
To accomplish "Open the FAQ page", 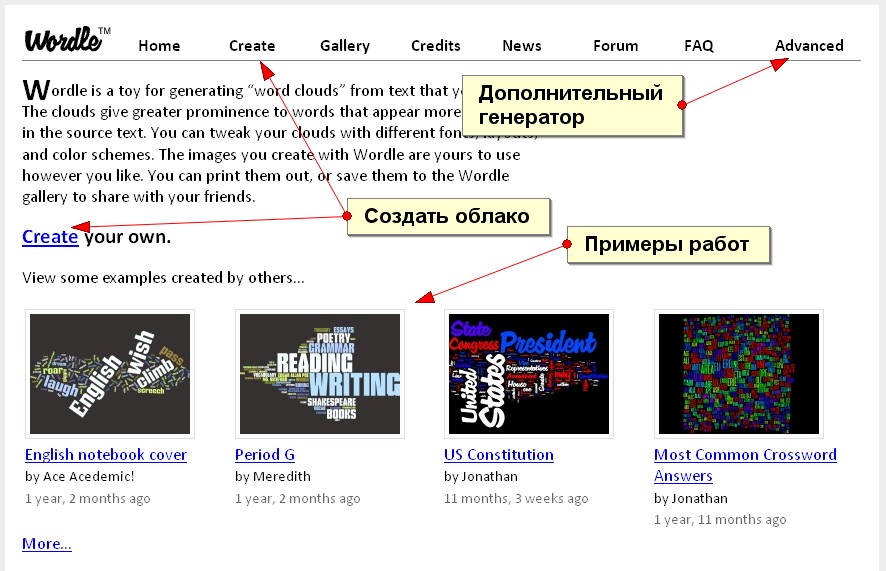I will coord(699,46).
